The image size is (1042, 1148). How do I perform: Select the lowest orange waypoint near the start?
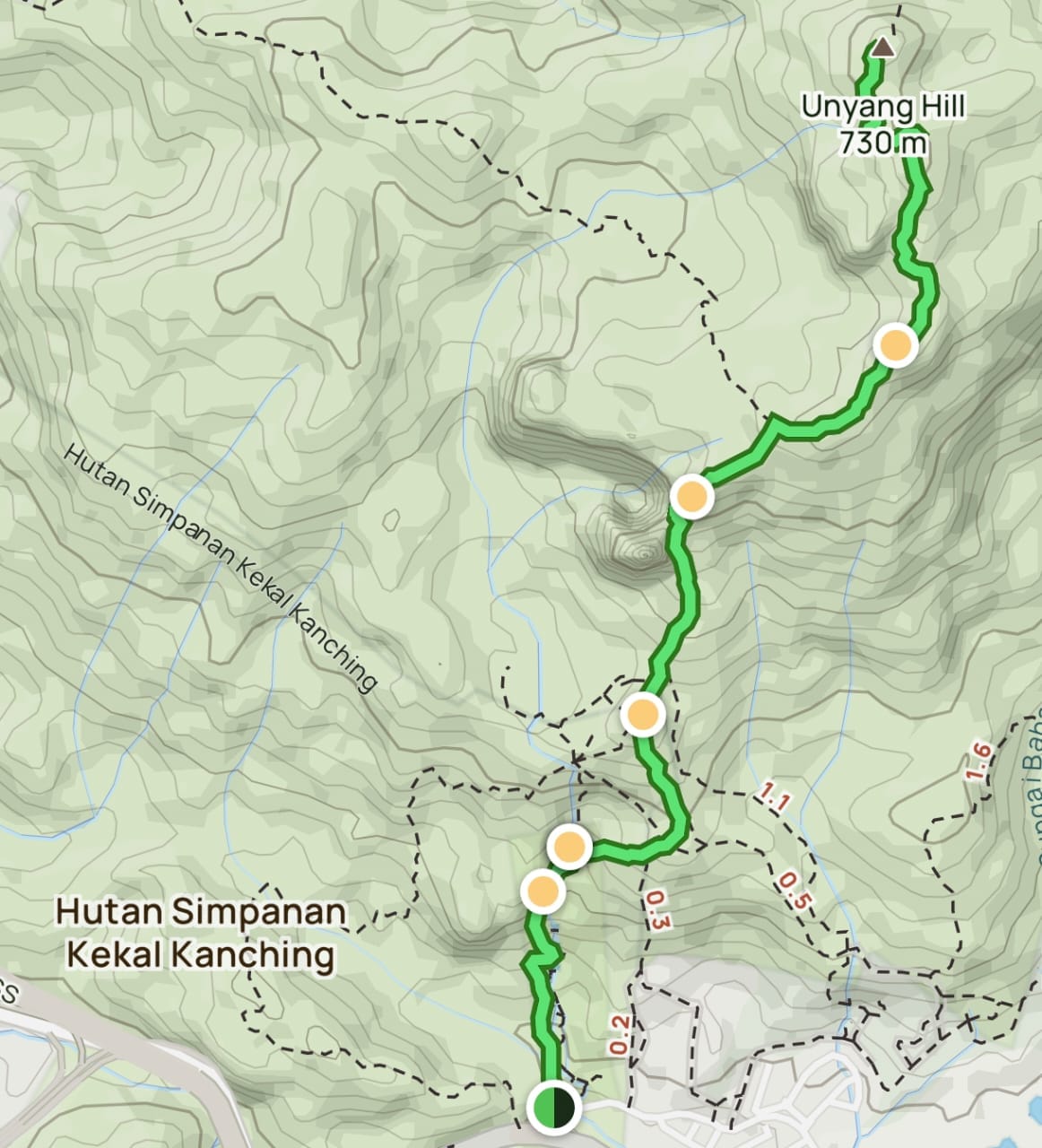(543, 891)
